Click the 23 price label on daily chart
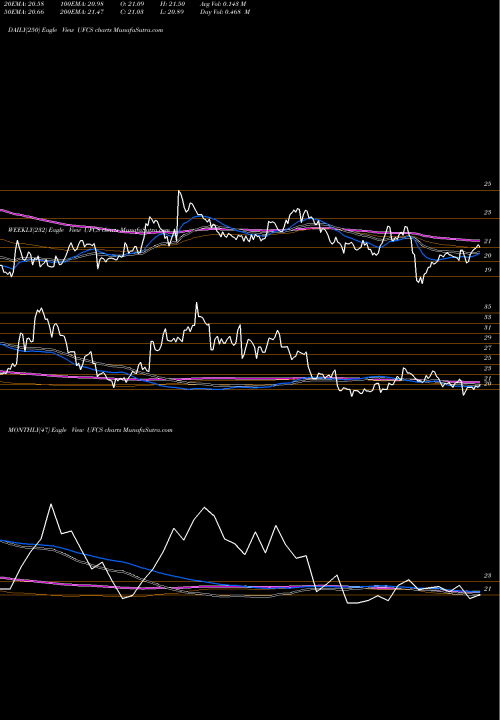Image resolution: width=500 pixels, height=720 pixels. (x=488, y=213)
